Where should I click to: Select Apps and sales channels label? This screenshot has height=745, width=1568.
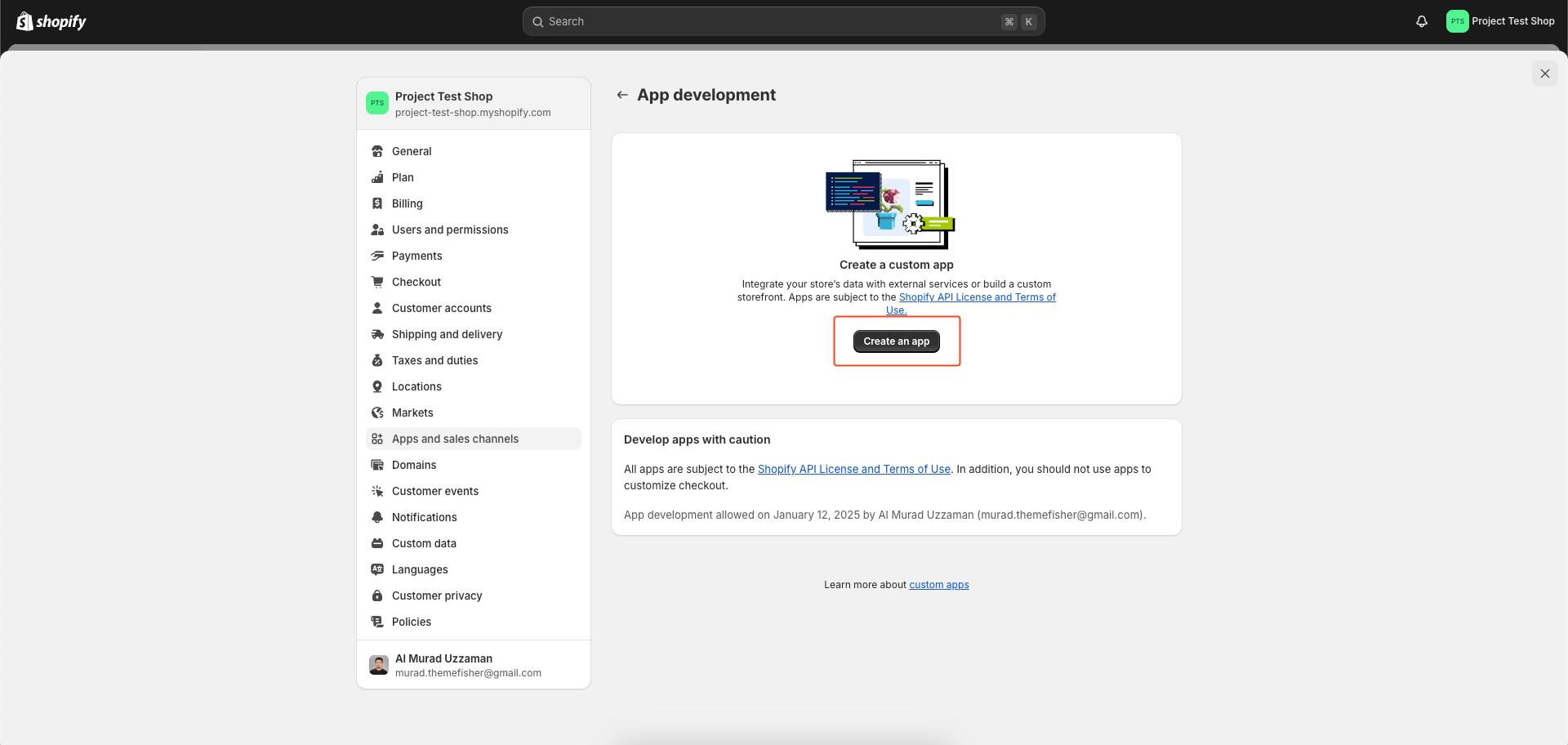click(455, 439)
